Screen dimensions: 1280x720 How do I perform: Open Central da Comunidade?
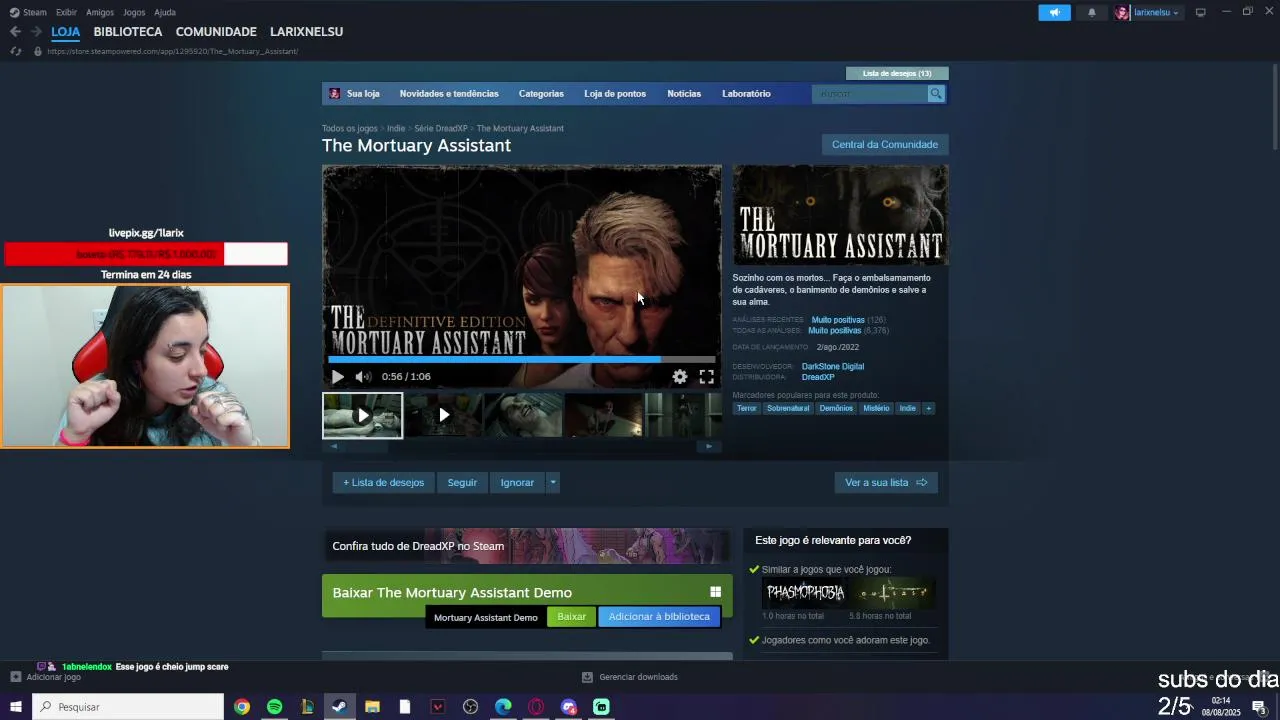[x=885, y=145]
